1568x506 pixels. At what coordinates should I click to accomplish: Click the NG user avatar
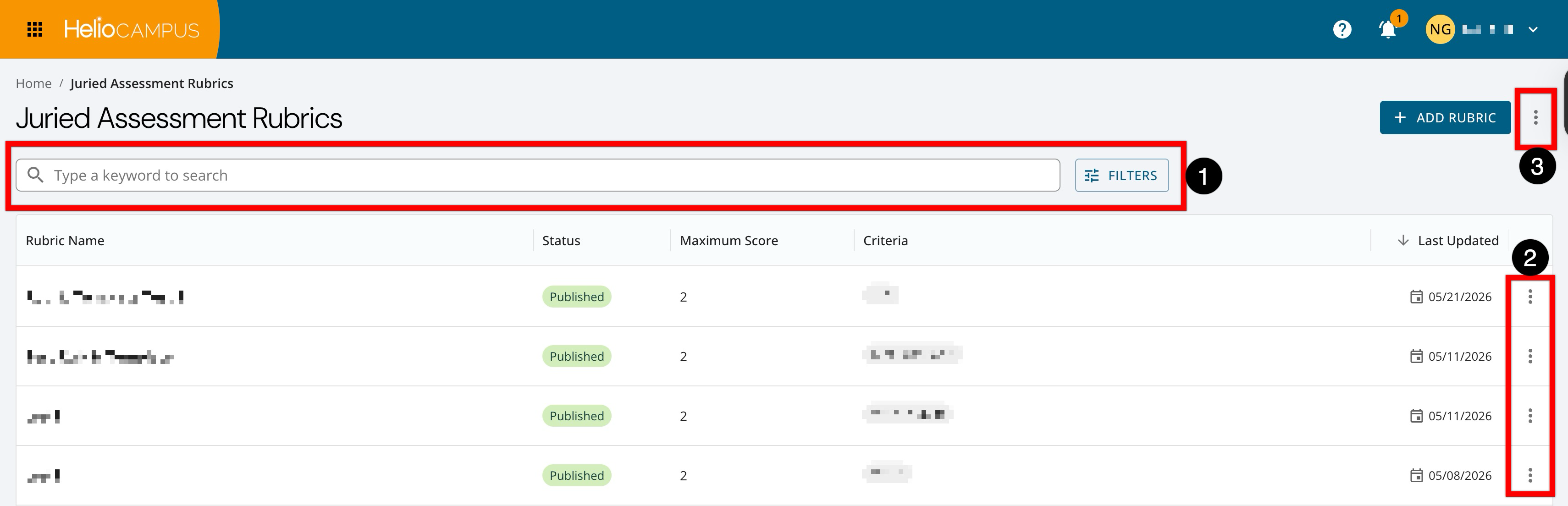tap(1440, 29)
